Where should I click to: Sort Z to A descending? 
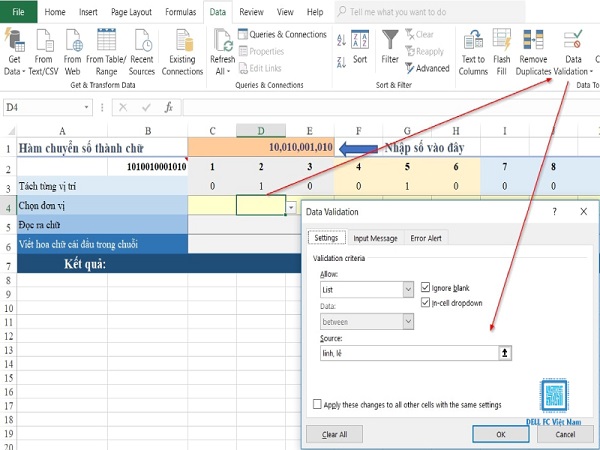point(341,62)
